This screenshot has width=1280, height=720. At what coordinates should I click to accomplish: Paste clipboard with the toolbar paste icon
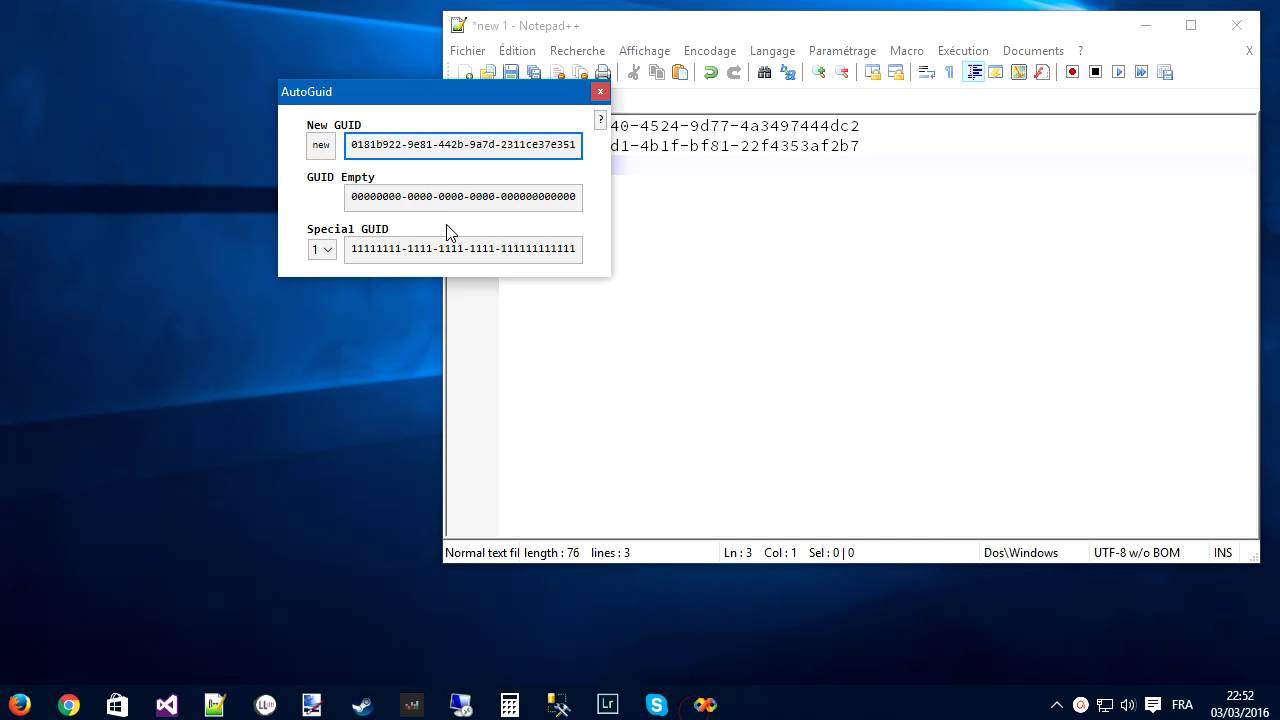tap(680, 72)
